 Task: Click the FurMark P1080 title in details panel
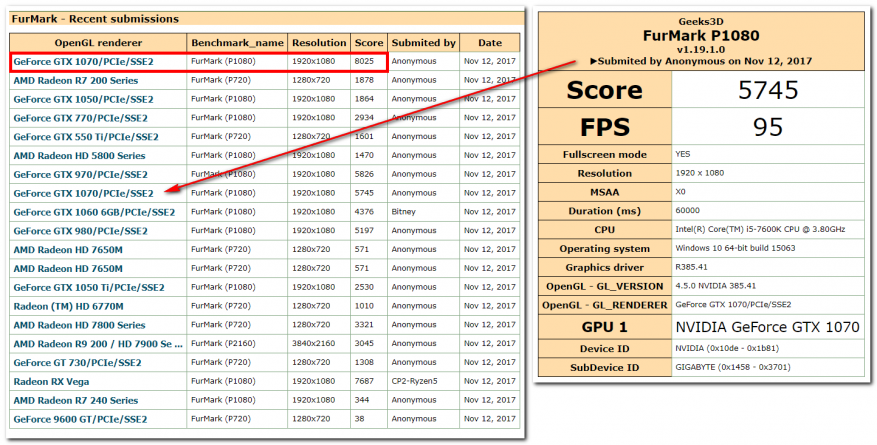point(701,36)
